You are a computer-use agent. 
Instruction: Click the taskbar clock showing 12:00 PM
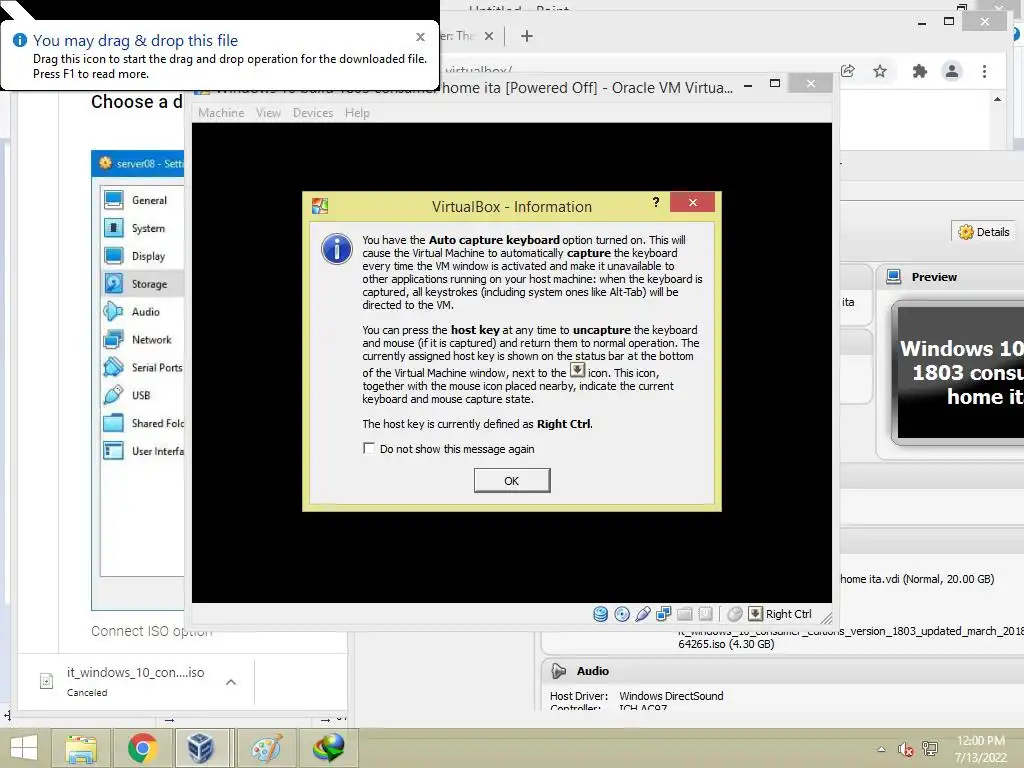point(980,749)
